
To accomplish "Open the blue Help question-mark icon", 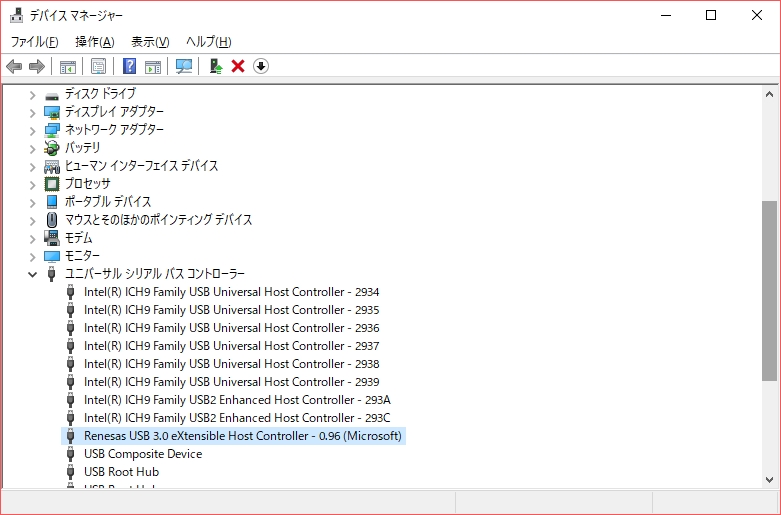I will pos(130,66).
